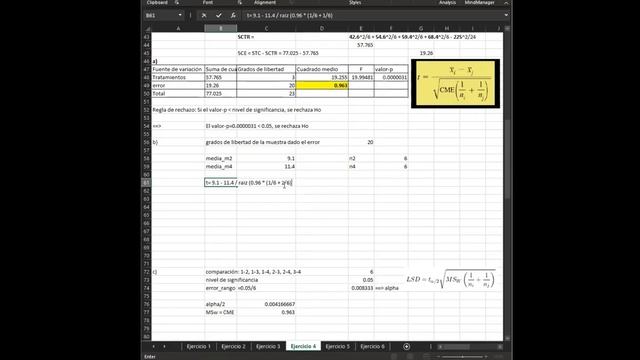640x360 pixels.
Task: Click the zoom slider in status bar
Action: tap(462, 357)
